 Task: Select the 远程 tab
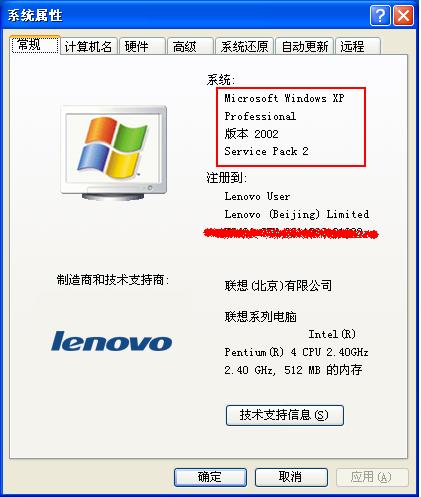[358, 46]
